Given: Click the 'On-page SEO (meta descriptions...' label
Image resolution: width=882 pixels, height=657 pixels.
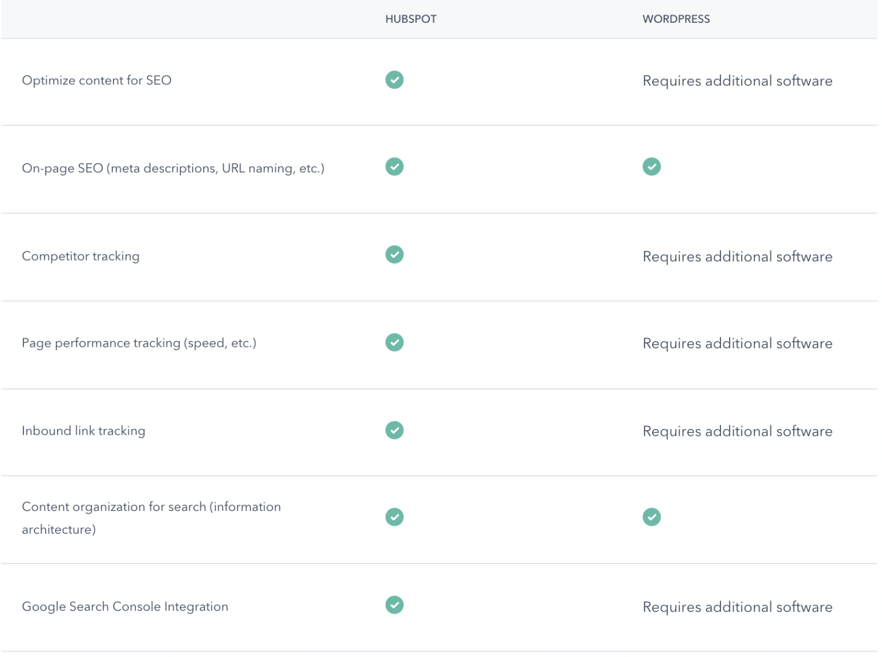Looking at the screenshot, I should pyautogui.click(x=173, y=168).
